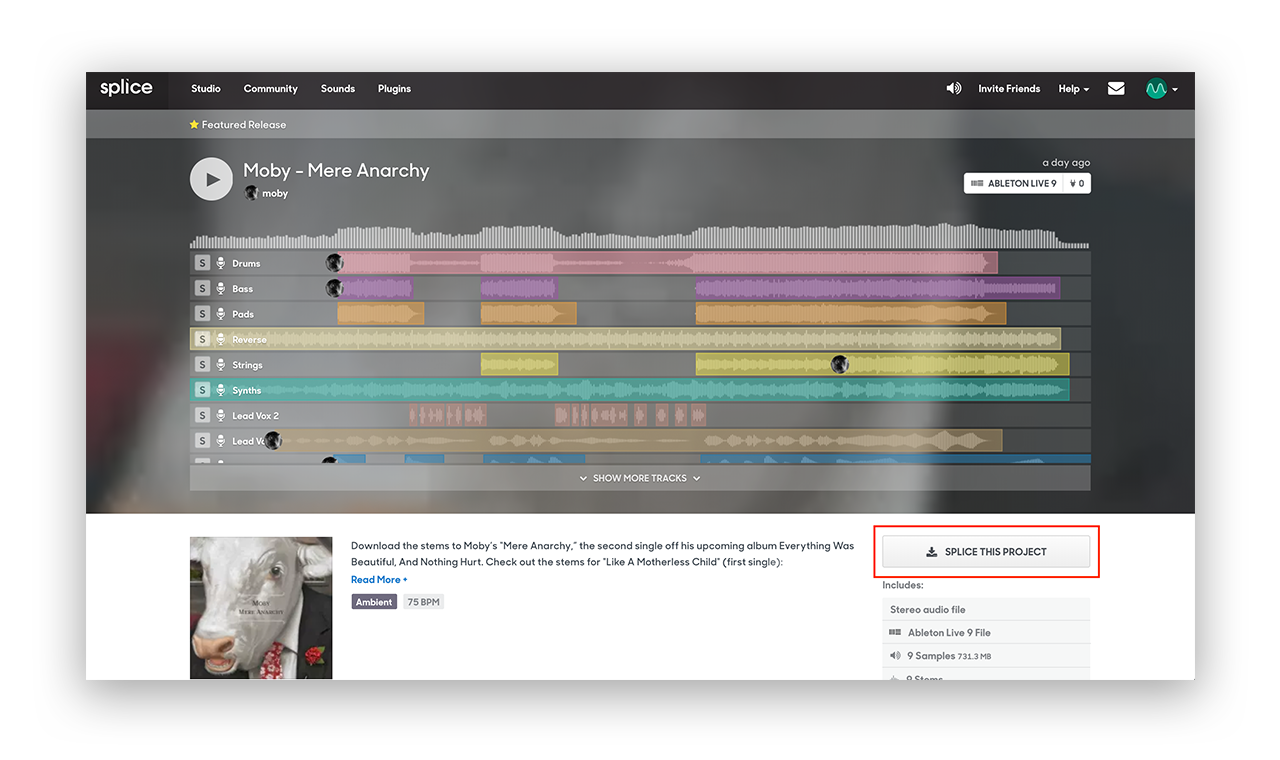The height and width of the screenshot is (760, 1280).
Task: Click the 75 BPM tag
Action: pyautogui.click(x=423, y=602)
